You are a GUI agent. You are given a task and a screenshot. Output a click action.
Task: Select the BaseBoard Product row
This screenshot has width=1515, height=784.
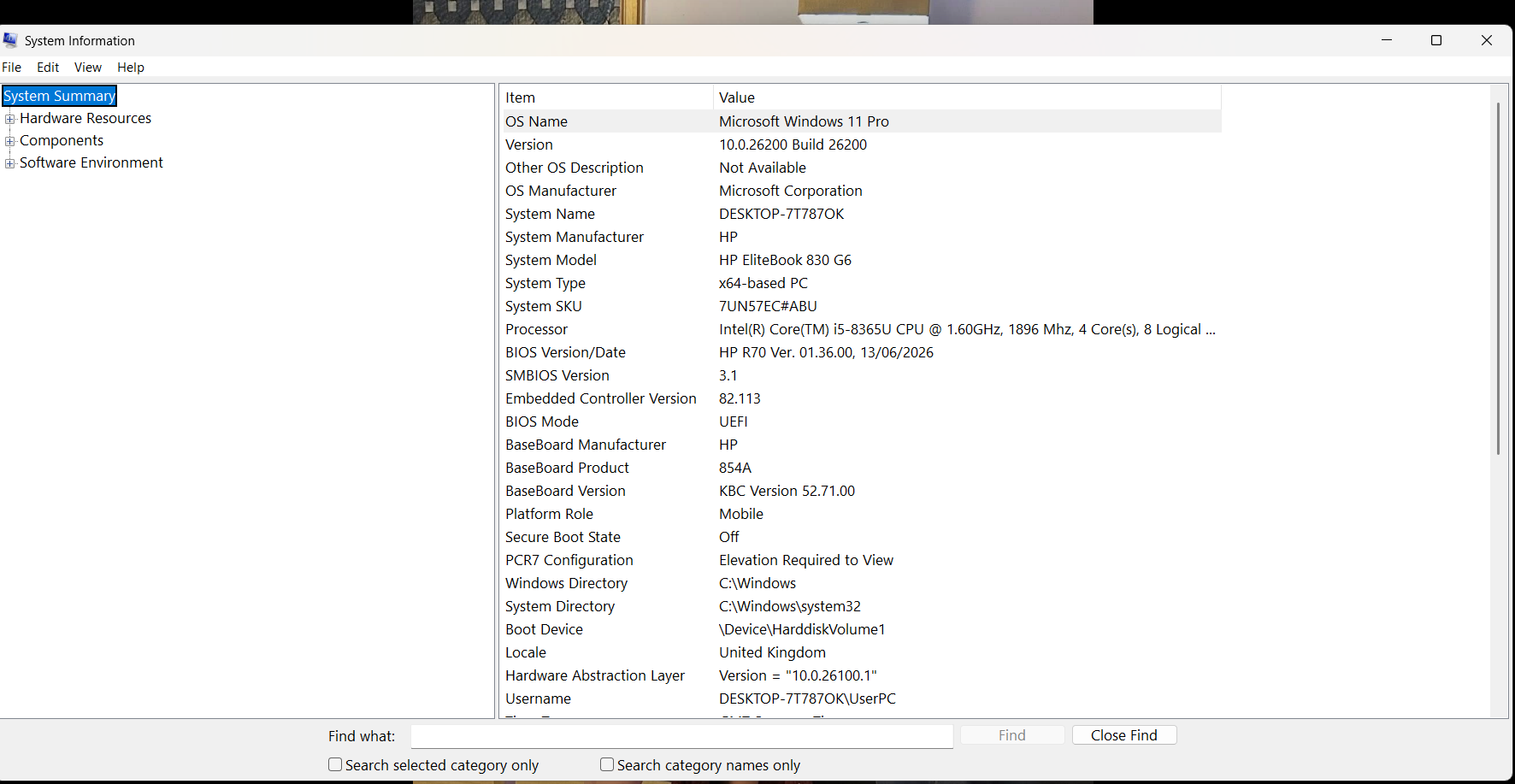(x=861, y=468)
